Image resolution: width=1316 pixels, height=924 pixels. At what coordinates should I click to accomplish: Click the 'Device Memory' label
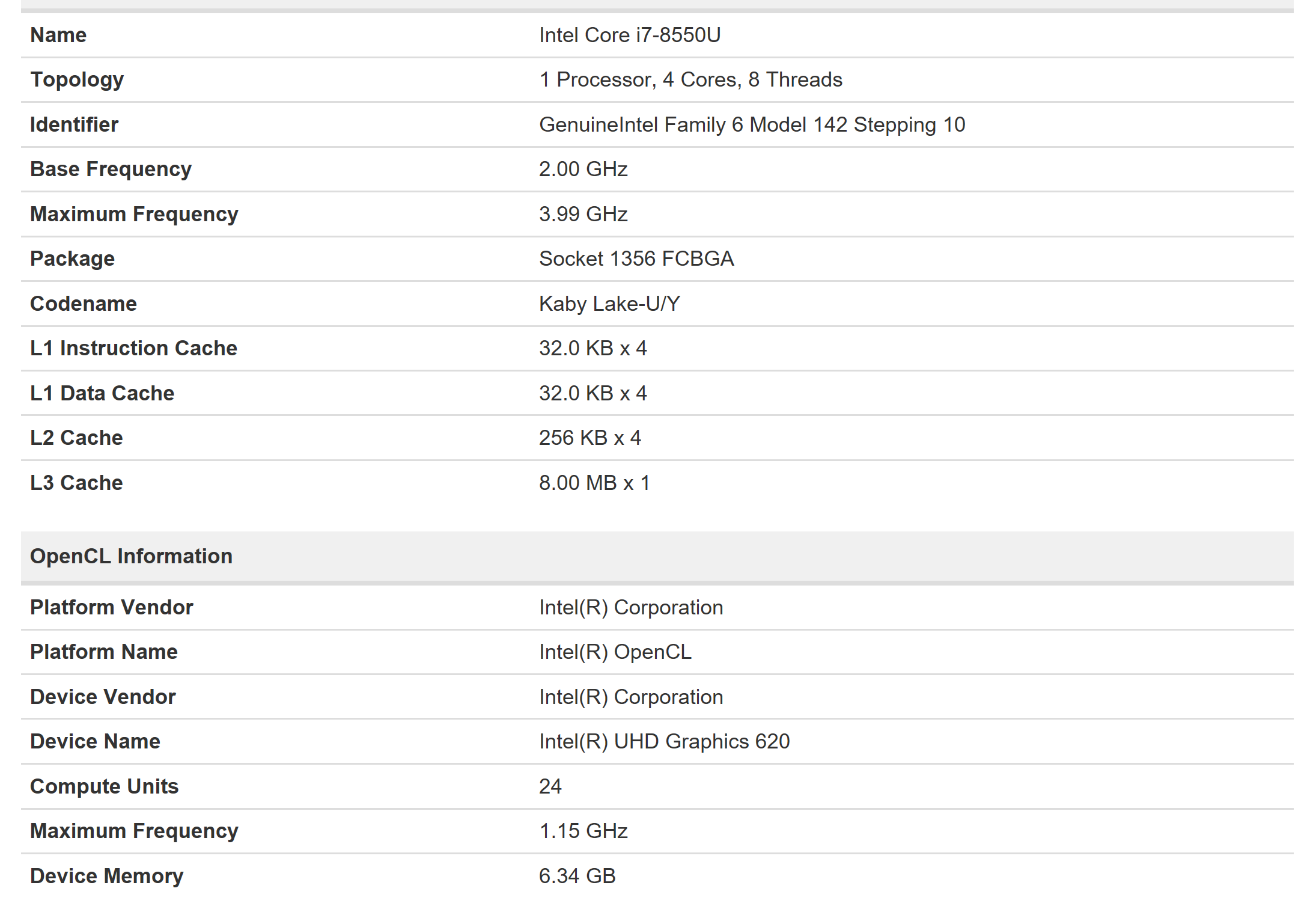(106, 877)
